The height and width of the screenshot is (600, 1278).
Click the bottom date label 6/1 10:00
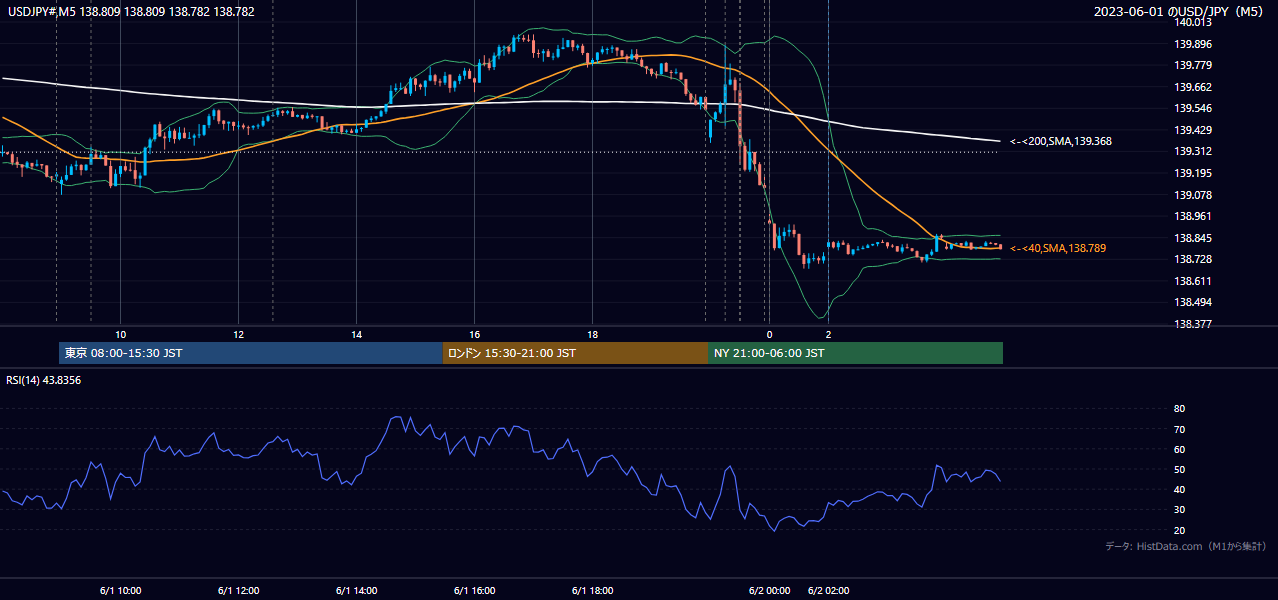point(120,590)
